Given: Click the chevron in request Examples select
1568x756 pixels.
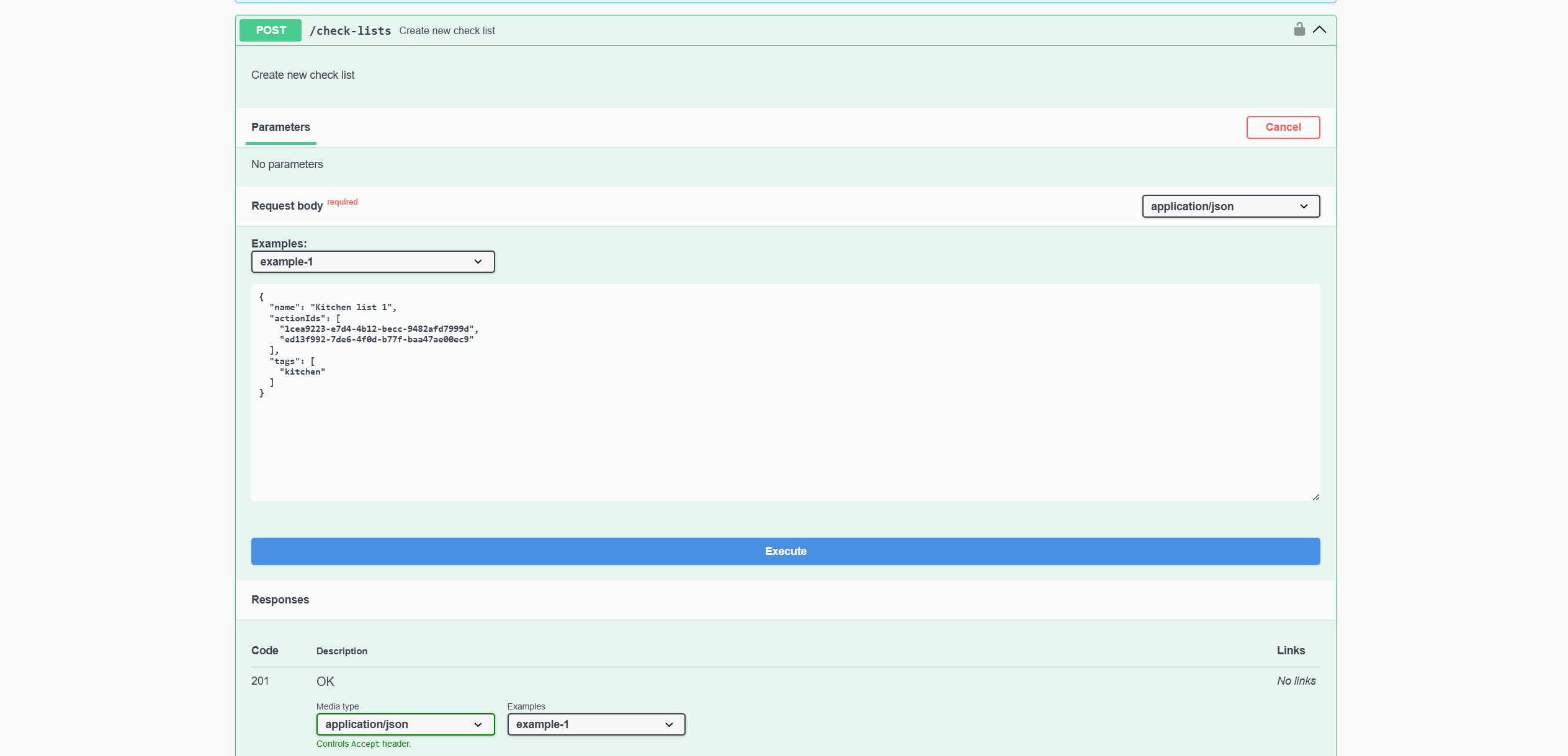Looking at the screenshot, I should pos(478,262).
